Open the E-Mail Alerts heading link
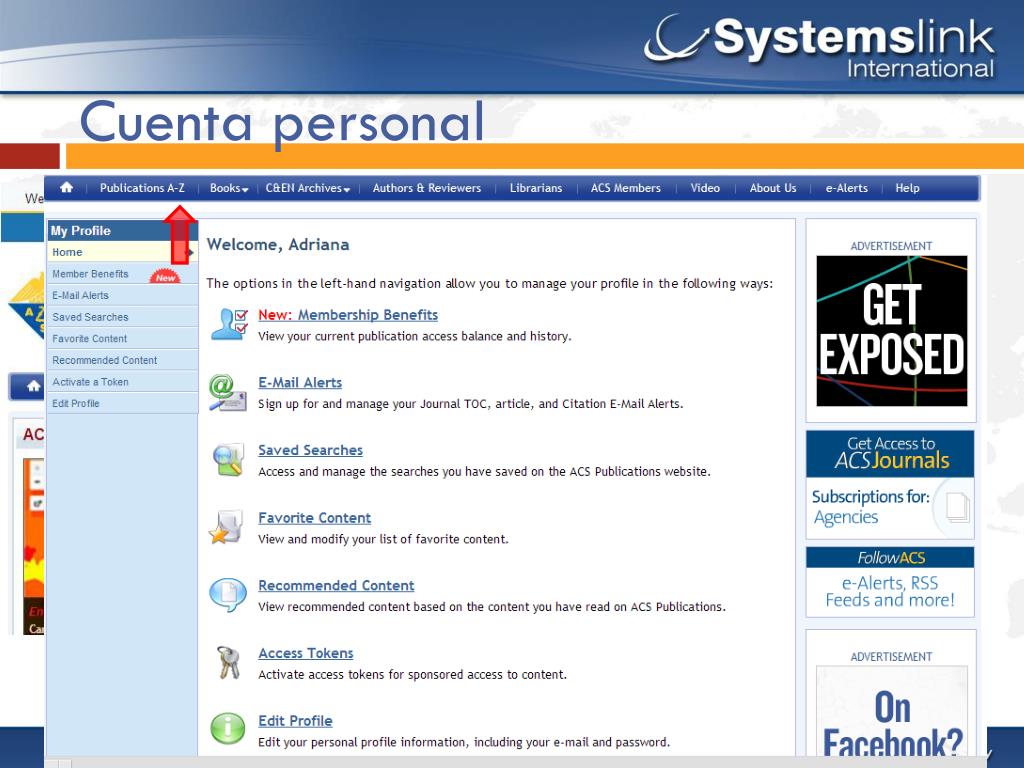Viewport: 1024px width, 768px height. (300, 383)
